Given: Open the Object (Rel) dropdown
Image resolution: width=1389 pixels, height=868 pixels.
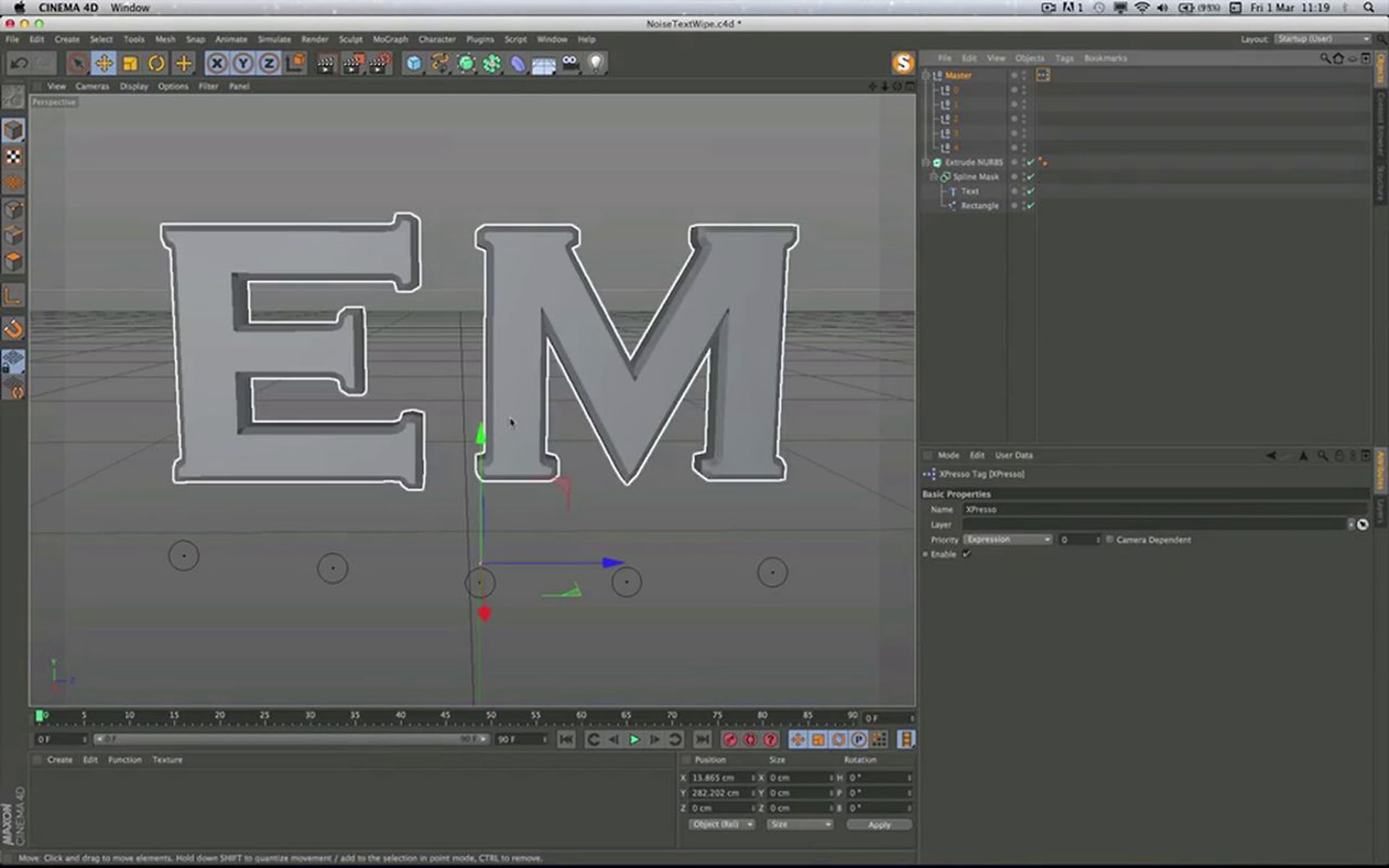Looking at the screenshot, I should (x=722, y=824).
